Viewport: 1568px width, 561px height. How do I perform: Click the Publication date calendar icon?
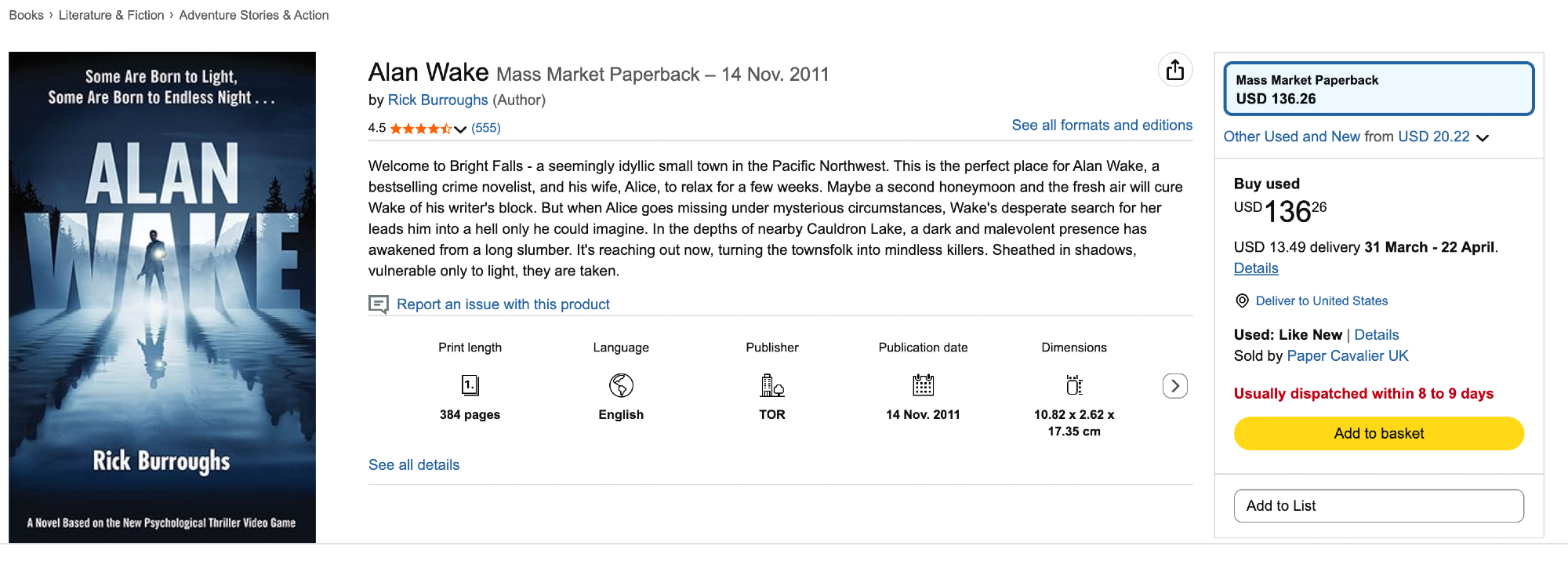tap(923, 385)
